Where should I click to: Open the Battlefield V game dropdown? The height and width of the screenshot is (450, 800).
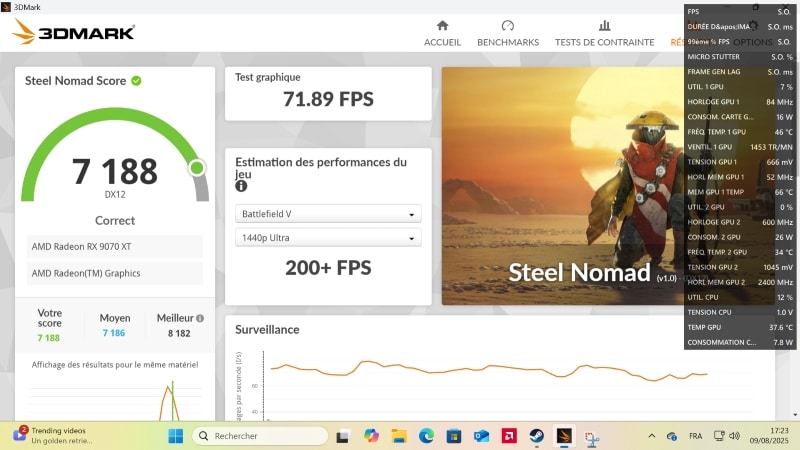pyautogui.click(x=328, y=214)
